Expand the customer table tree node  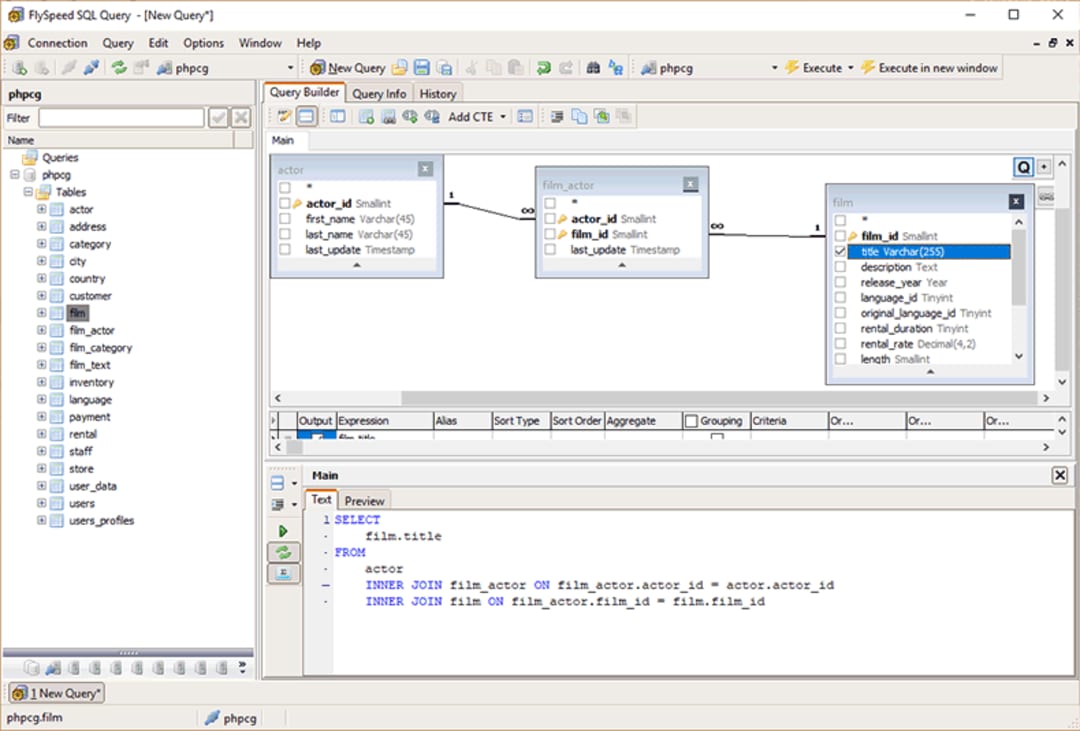[x=42, y=296]
